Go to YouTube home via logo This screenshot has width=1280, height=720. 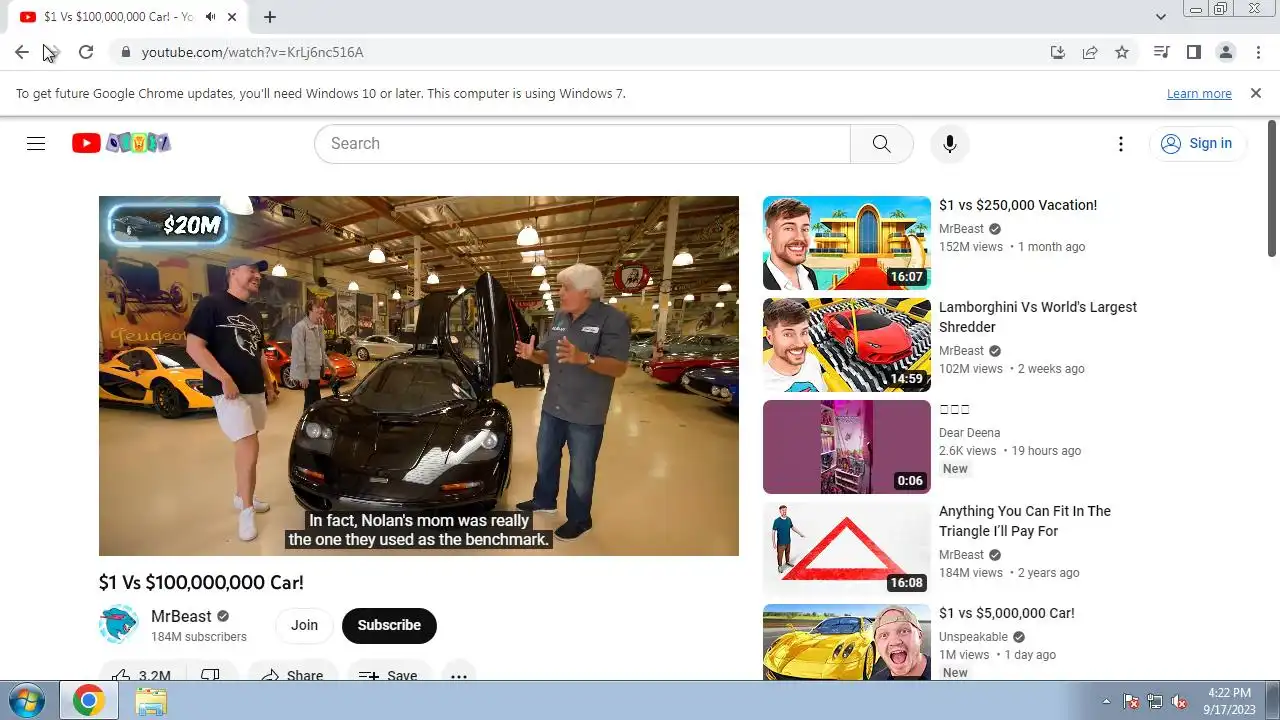[x=121, y=143]
